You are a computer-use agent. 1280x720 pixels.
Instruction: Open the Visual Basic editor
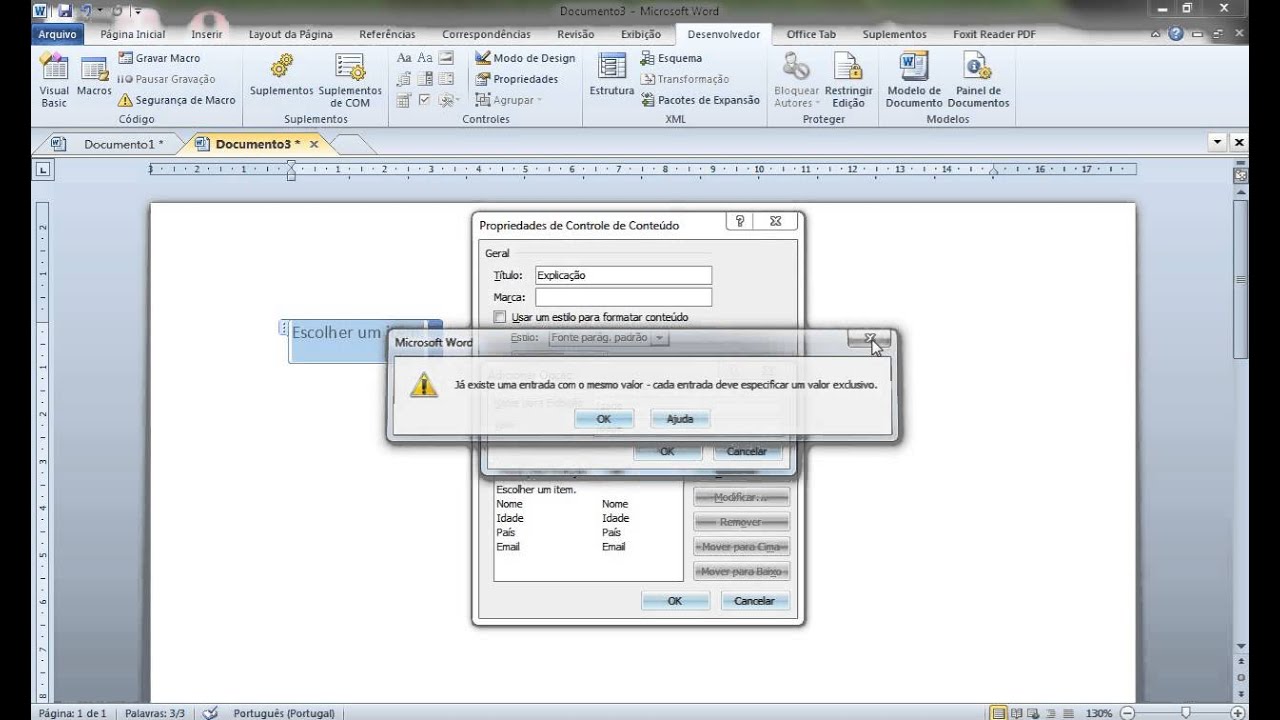coord(54,80)
